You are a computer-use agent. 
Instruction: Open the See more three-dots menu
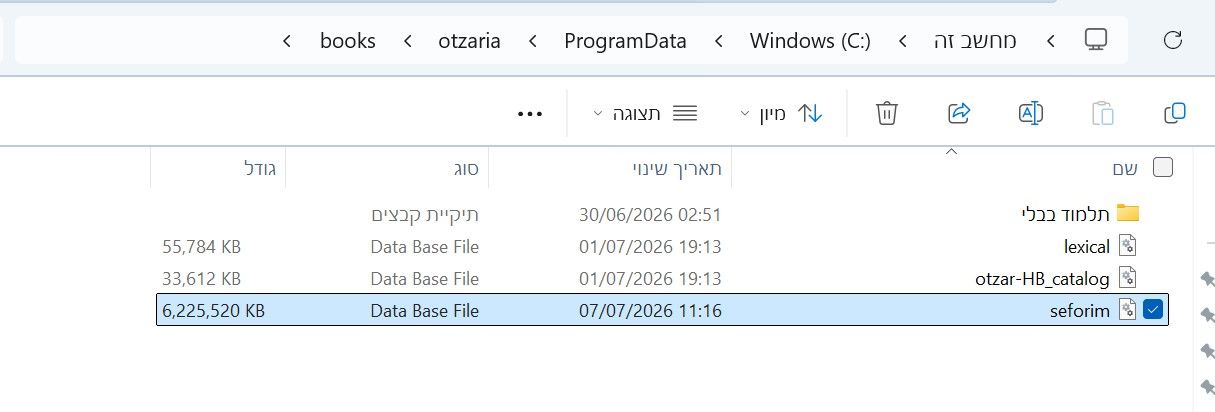coord(530,114)
